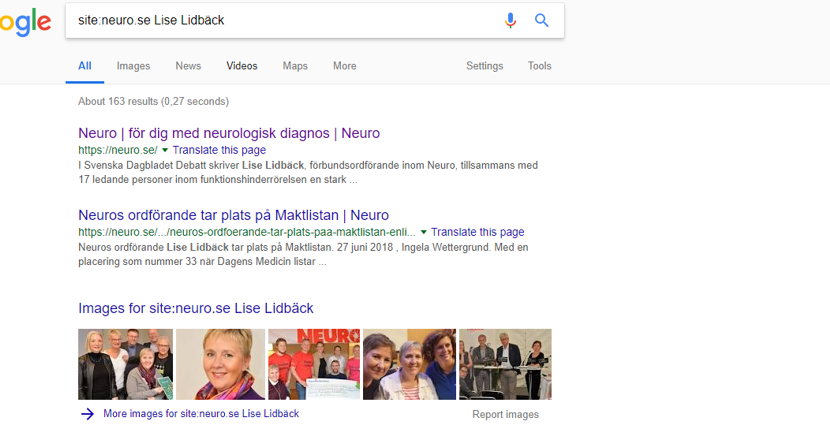Click the Google logo
This screenshot has width=830, height=440.
pyautogui.click(x=25, y=21)
